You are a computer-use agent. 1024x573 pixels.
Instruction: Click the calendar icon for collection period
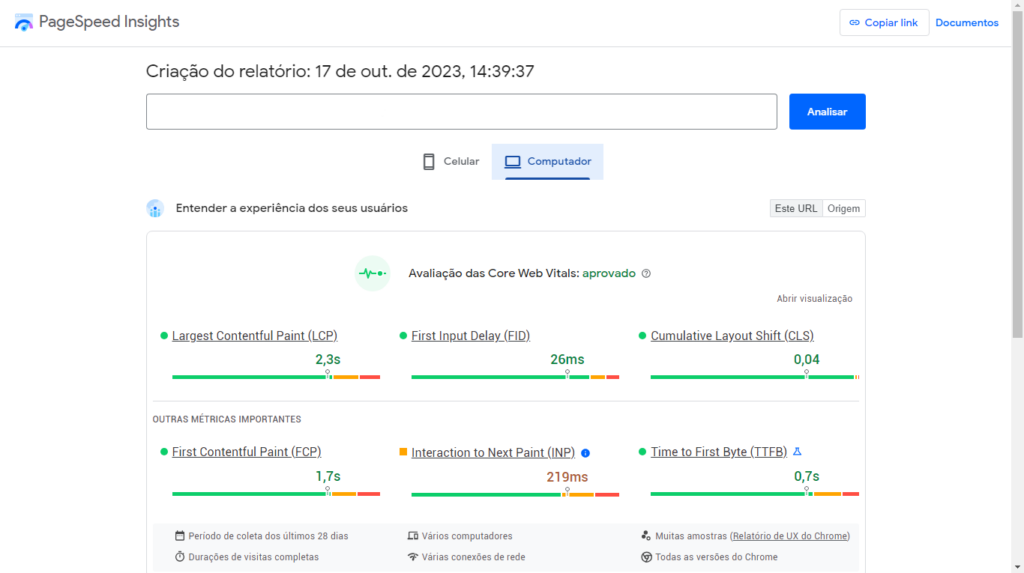[180, 536]
